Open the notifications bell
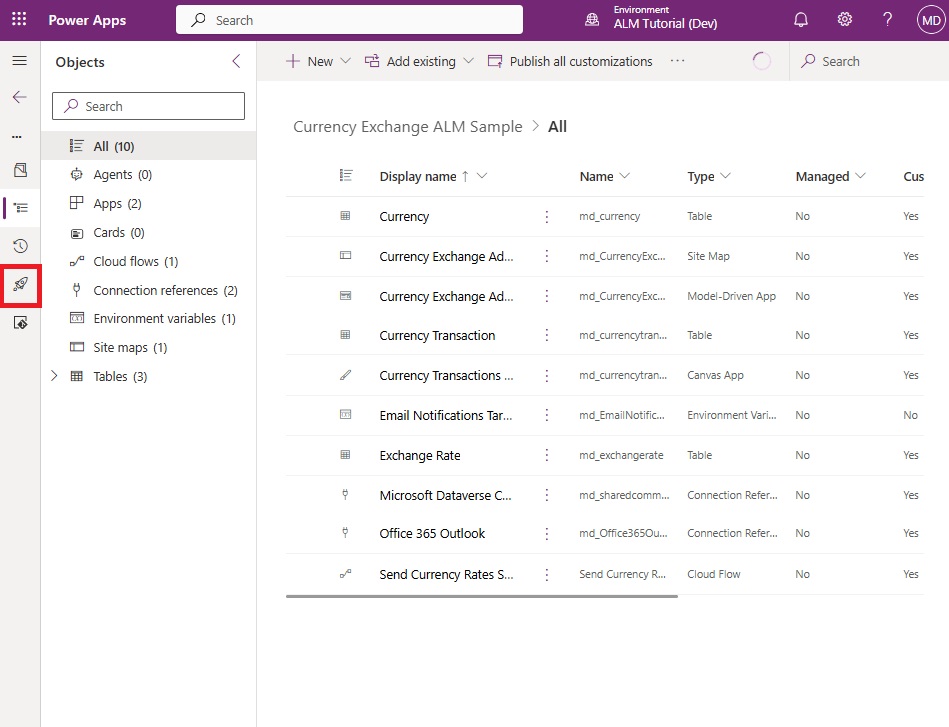Image resolution: width=949 pixels, height=727 pixels. (800, 20)
